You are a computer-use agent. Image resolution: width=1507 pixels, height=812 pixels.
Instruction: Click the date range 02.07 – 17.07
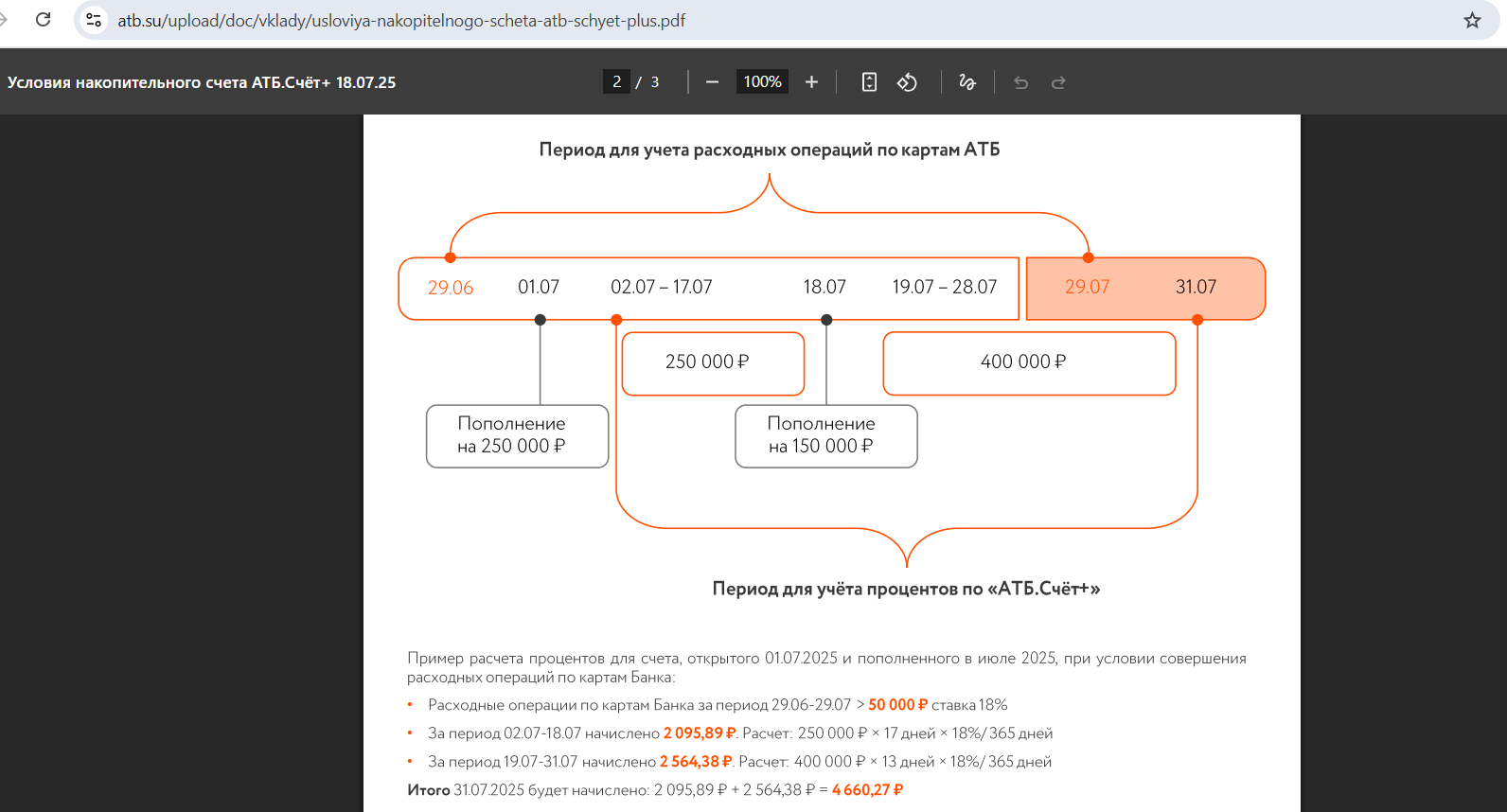pyautogui.click(x=661, y=287)
